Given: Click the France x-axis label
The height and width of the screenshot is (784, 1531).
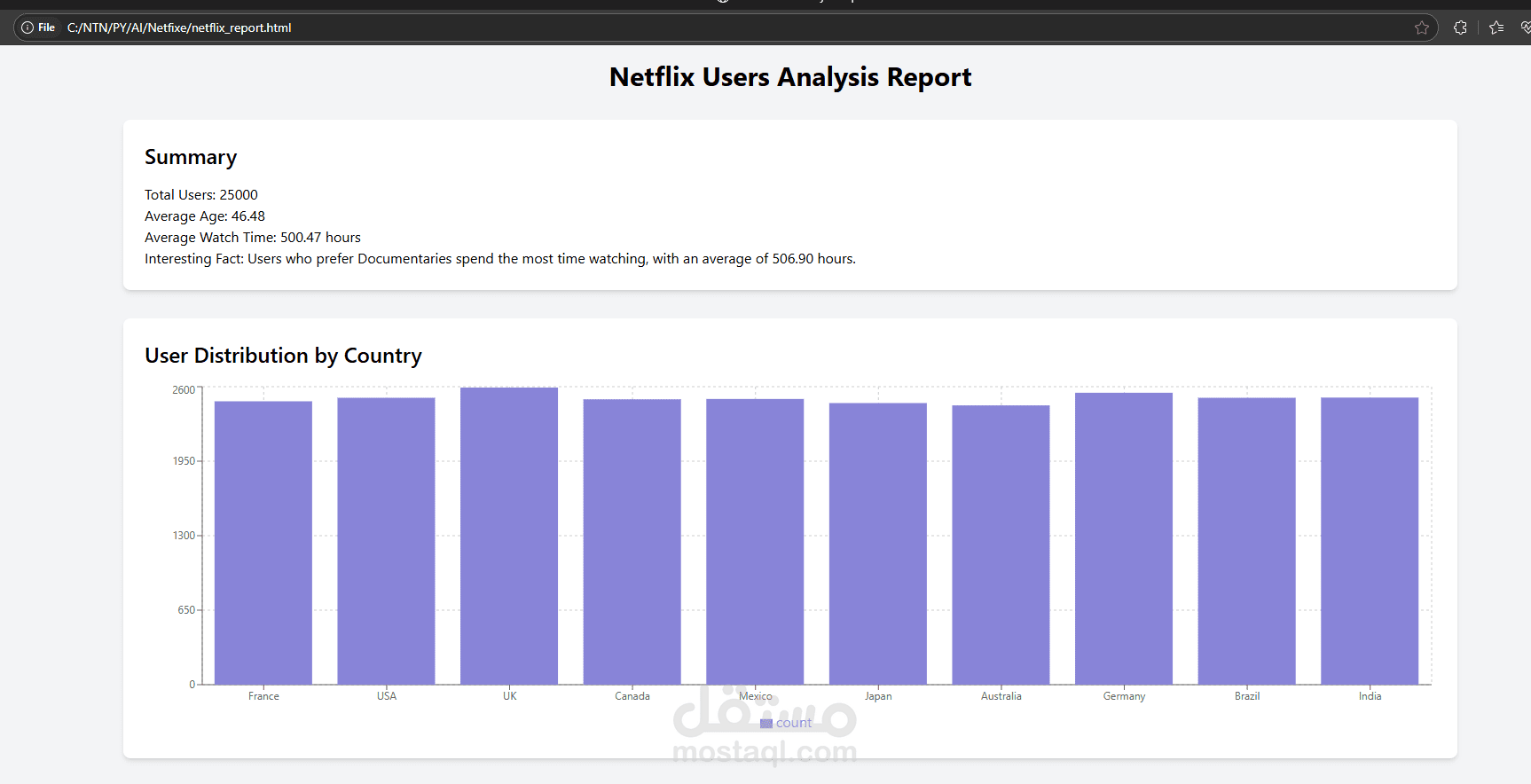Looking at the screenshot, I should pos(263,696).
